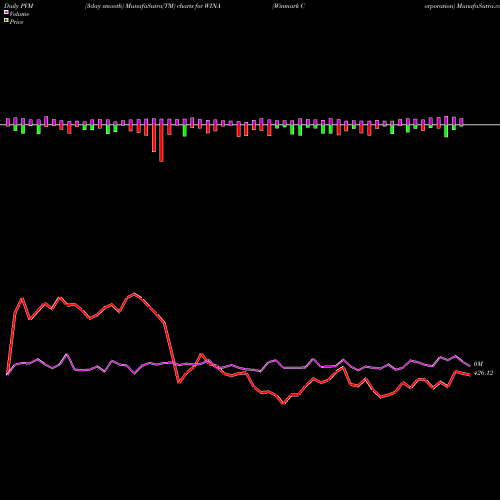Screen dimensions: 500x500
Task: Click the Volume legend color swatch
Action: pos(6,12)
